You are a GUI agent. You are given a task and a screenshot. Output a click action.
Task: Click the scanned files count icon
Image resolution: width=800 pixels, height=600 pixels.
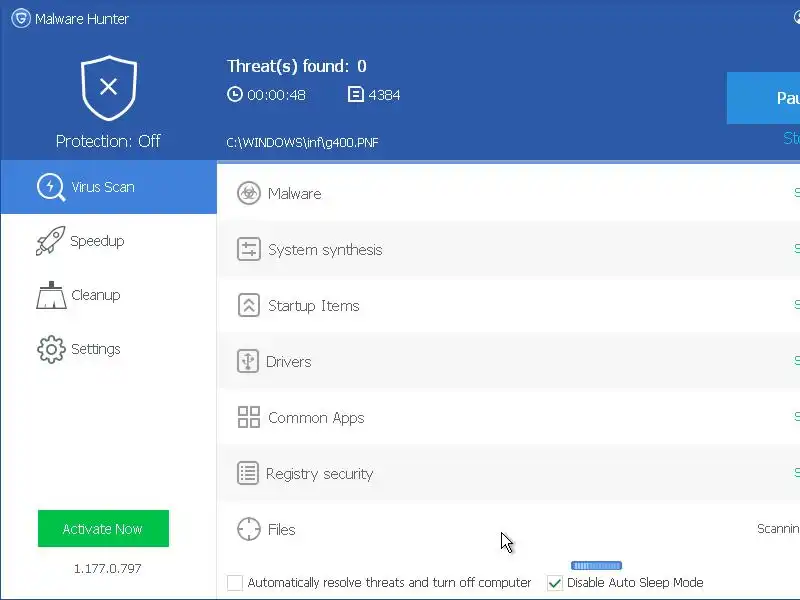(356, 94)
